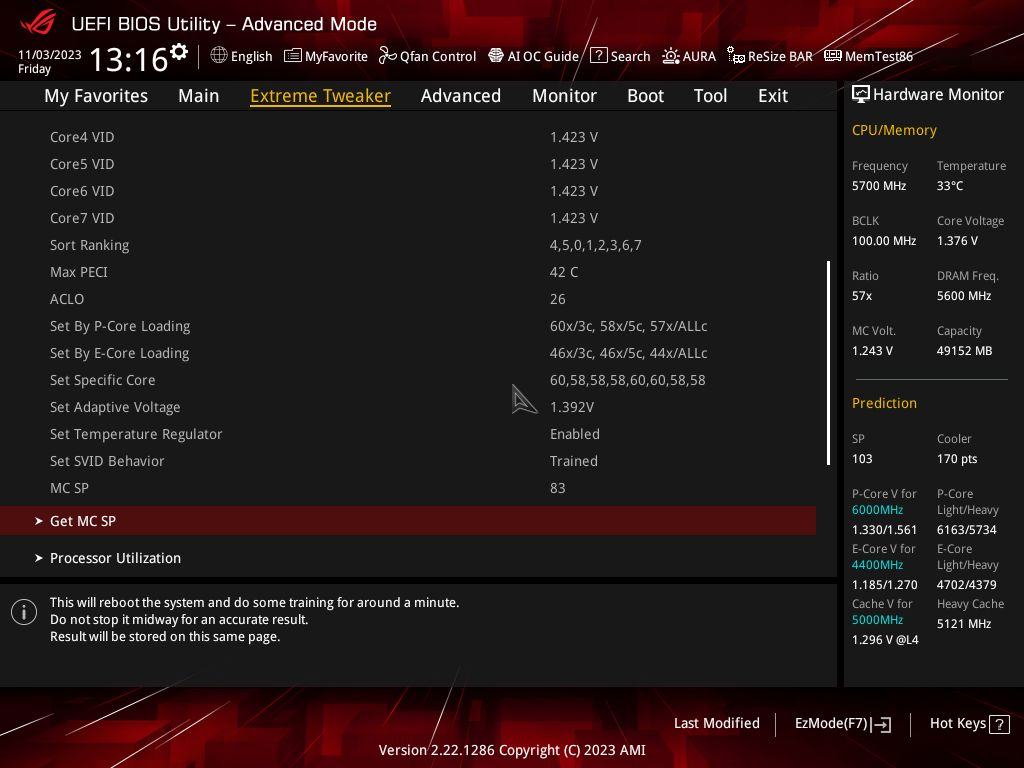Toggle the ReSize BAR icon
This screenshot has width=1024, height=768.
pyautogui.click(x=736, y=56)
